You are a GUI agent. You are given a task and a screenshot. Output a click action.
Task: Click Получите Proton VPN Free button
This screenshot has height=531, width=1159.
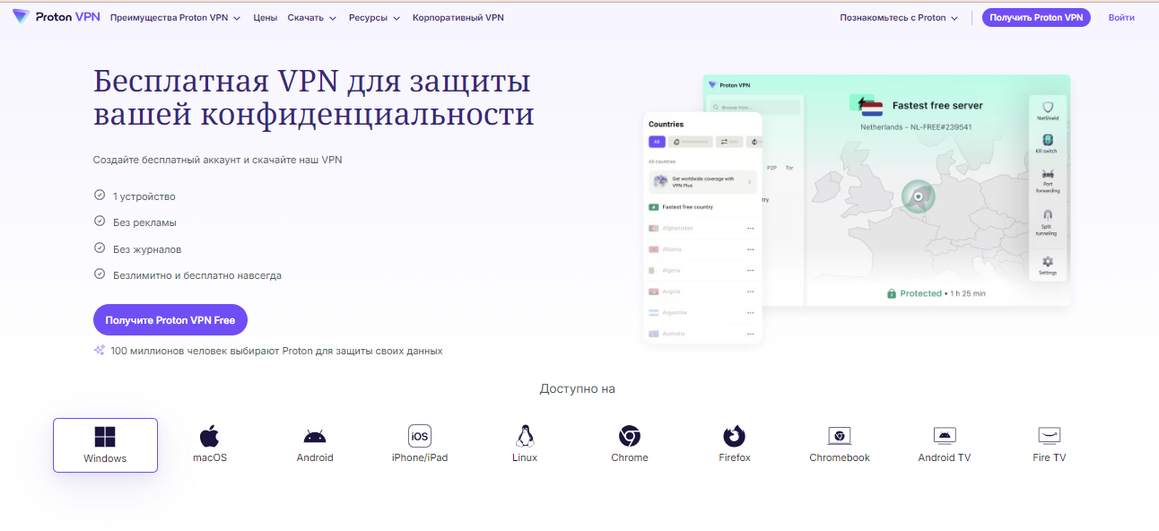coord(170,320)
